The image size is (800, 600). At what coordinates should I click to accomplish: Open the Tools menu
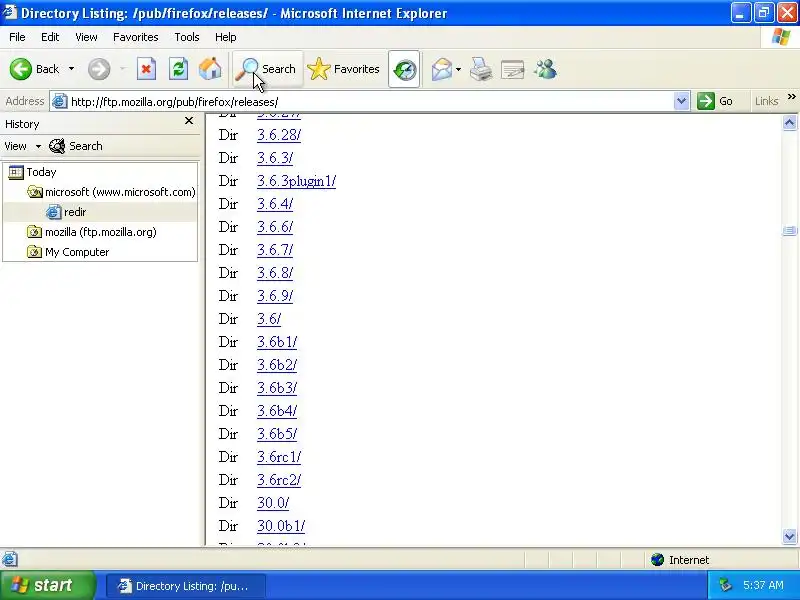[187, 37]
